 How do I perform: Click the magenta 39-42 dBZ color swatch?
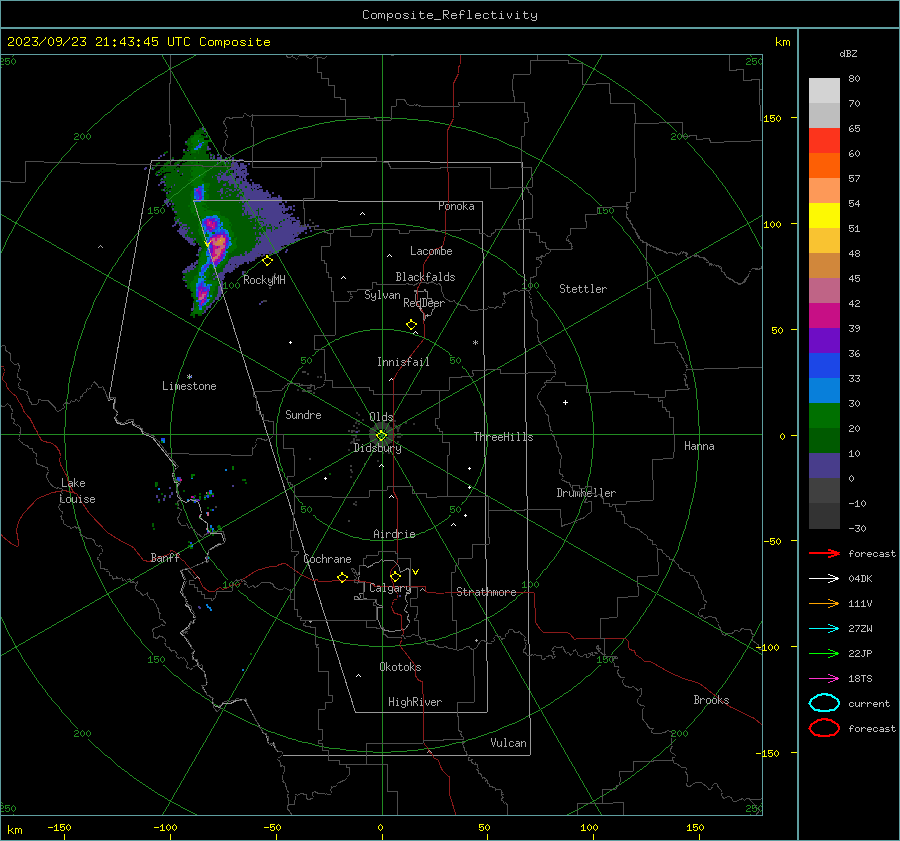(x=824, y=316)
